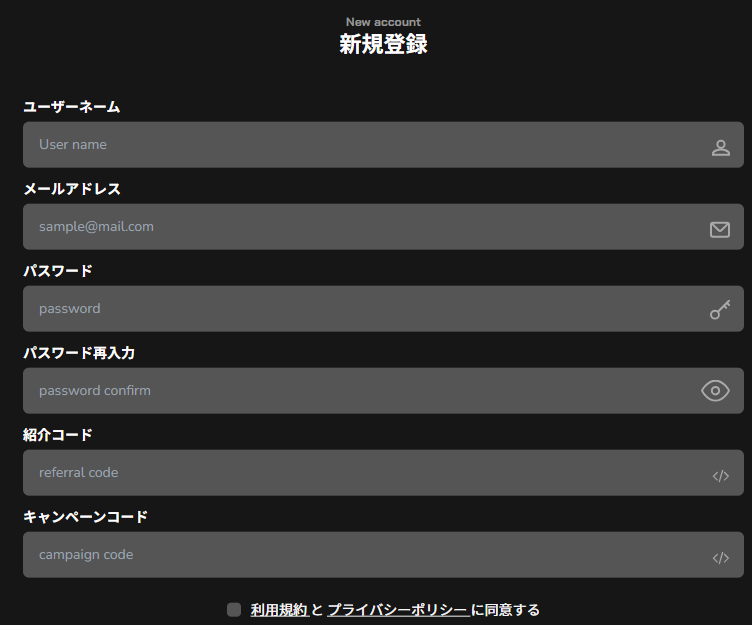This screenshot has height=625, width=752.
Task: Focus the campaign code input field
Action: click(x=383, y=555)
